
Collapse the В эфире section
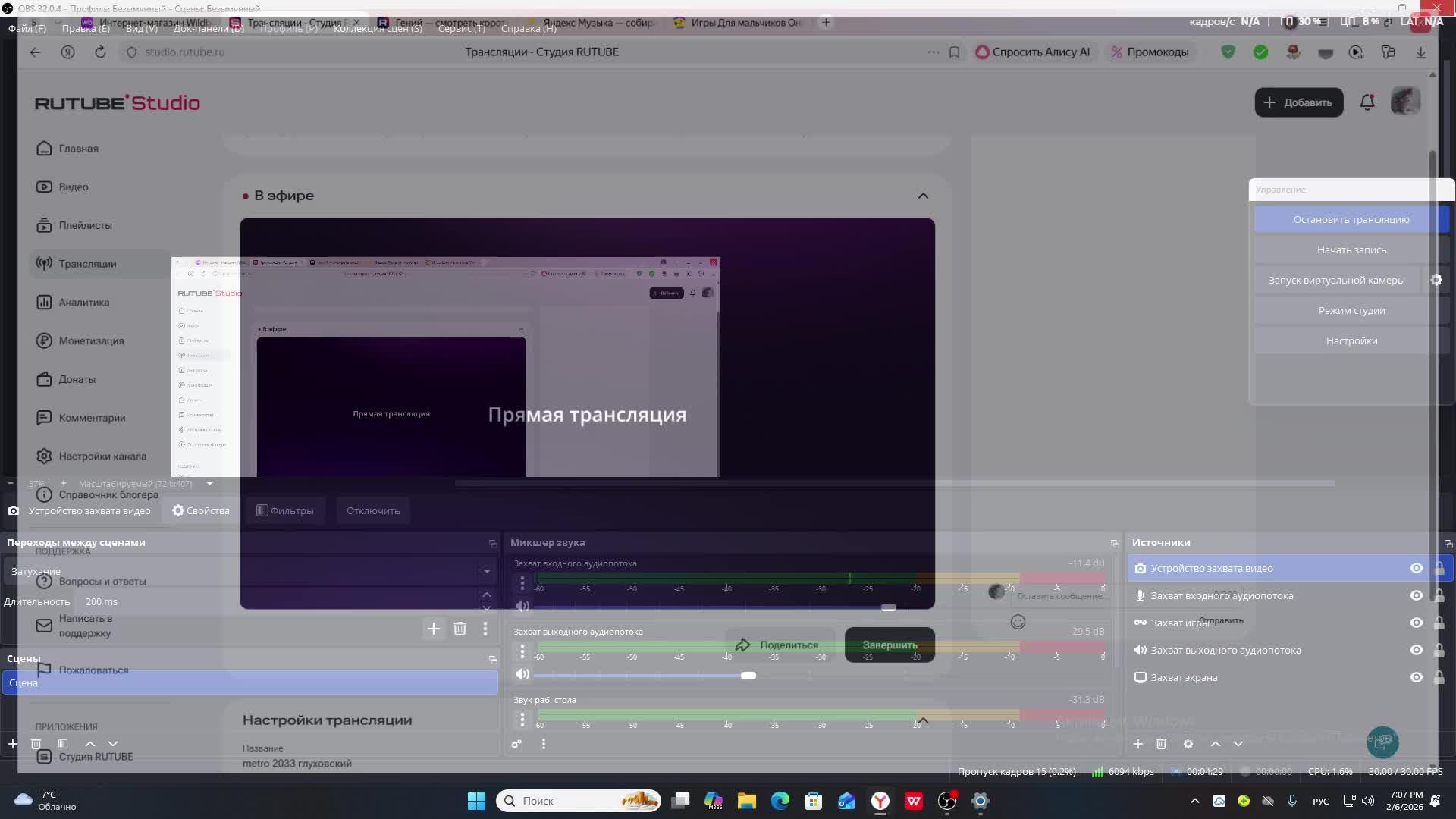[x=923, y=196]
